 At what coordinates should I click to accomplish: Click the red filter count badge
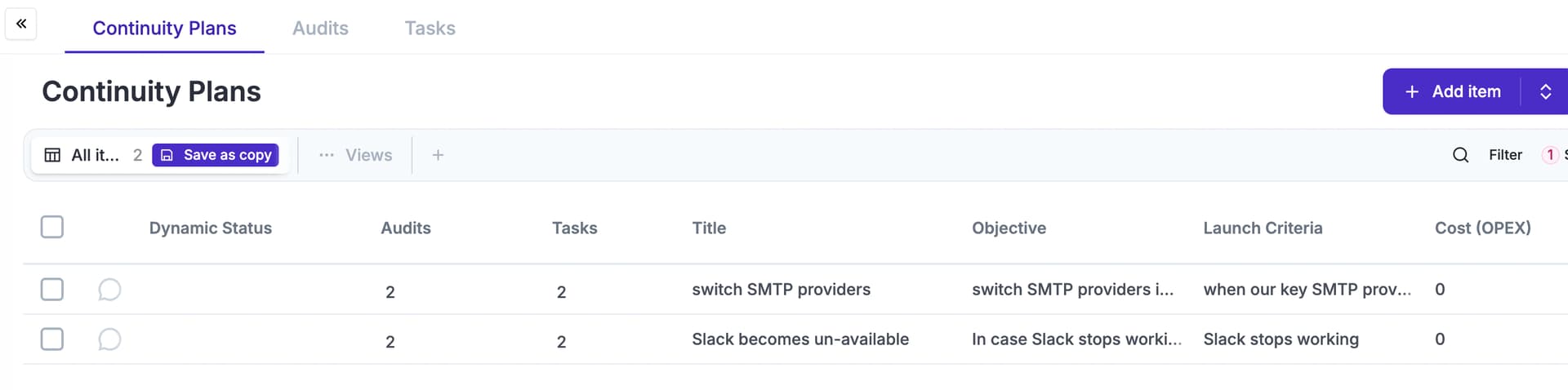tap(1550, 155)
